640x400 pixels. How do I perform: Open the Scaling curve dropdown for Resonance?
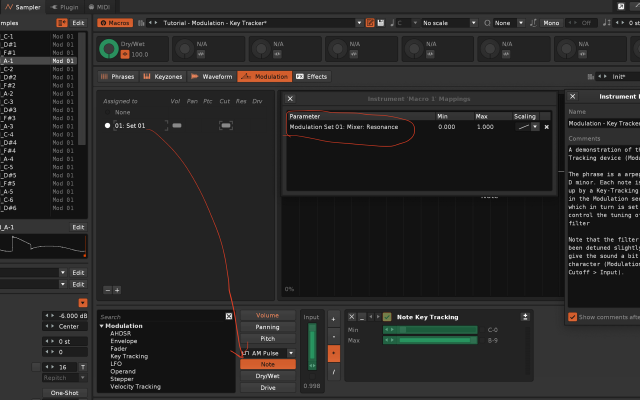pos(535,127)
